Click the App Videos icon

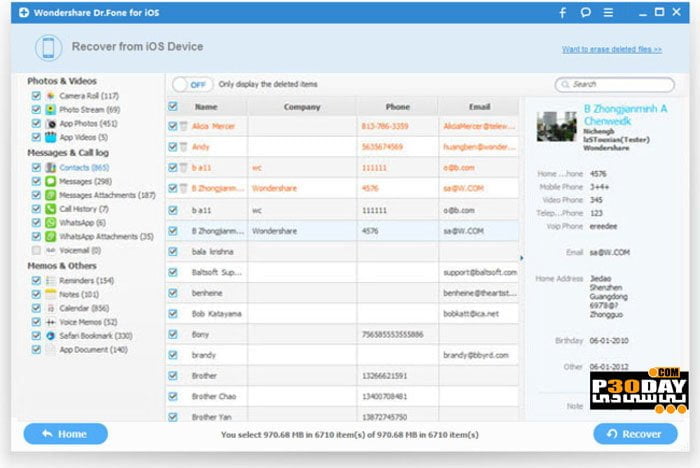coord(51,137)
